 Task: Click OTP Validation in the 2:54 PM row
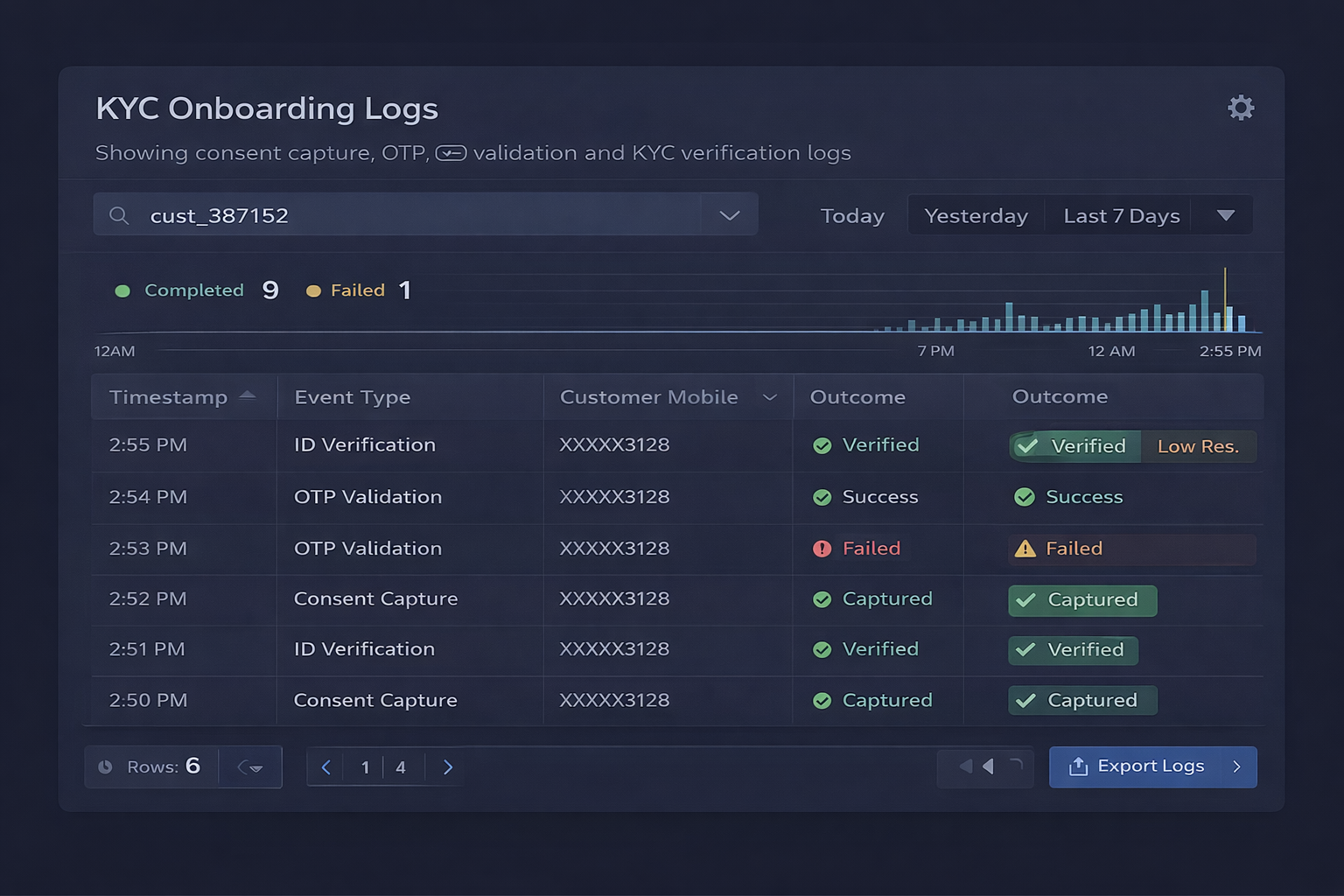point(367,497)
